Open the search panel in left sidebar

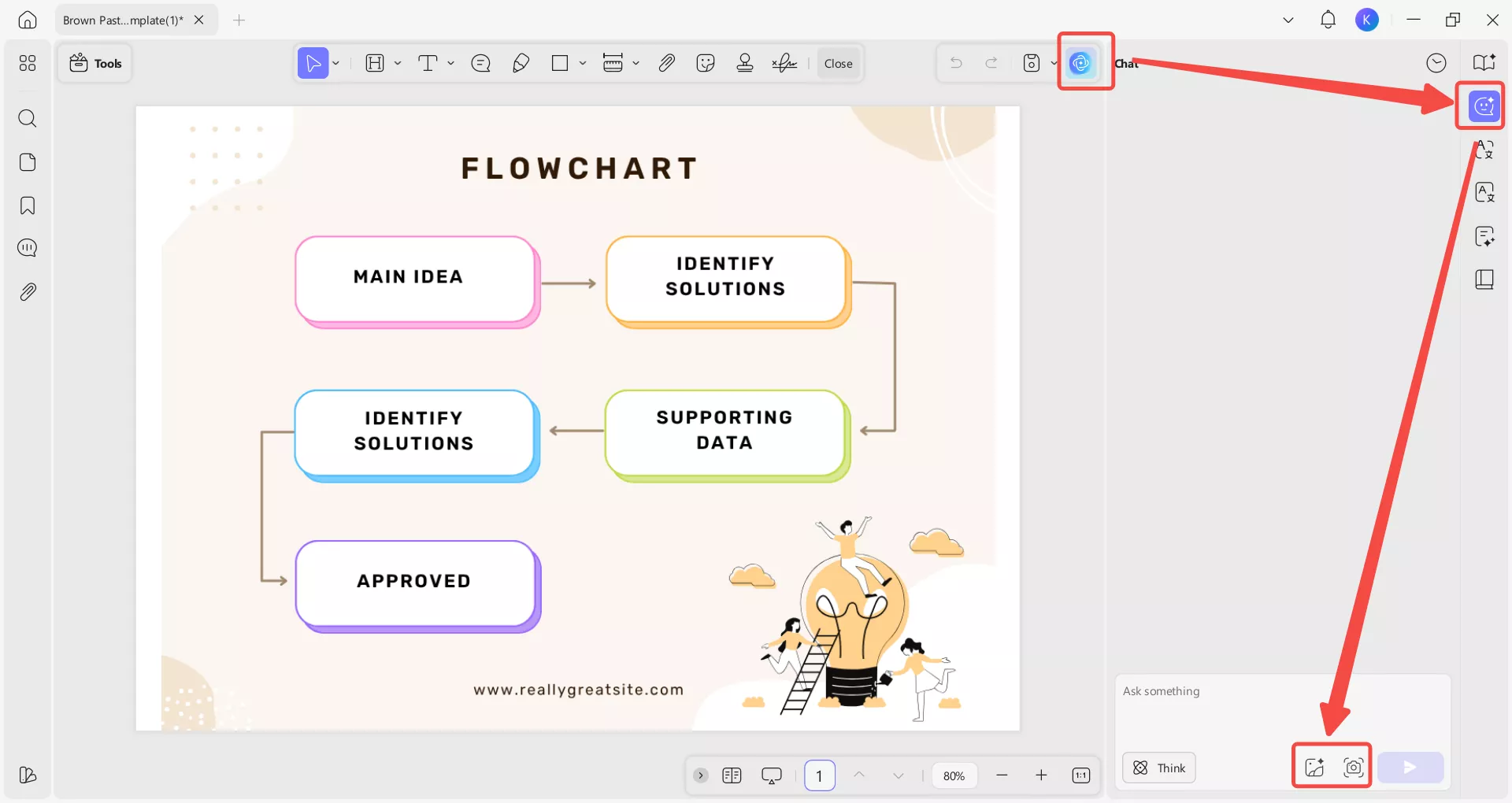28,119
